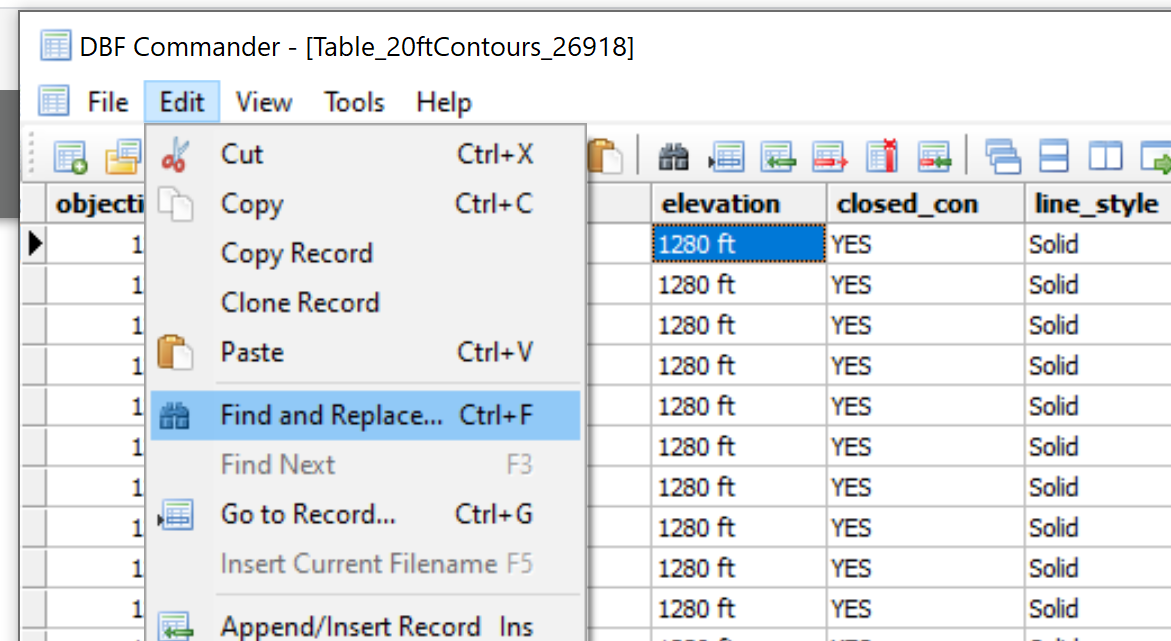This screenshot has height=641, width=1171.
Task: Open Find and Replace dialog entry
Action: tap(365, 415)
